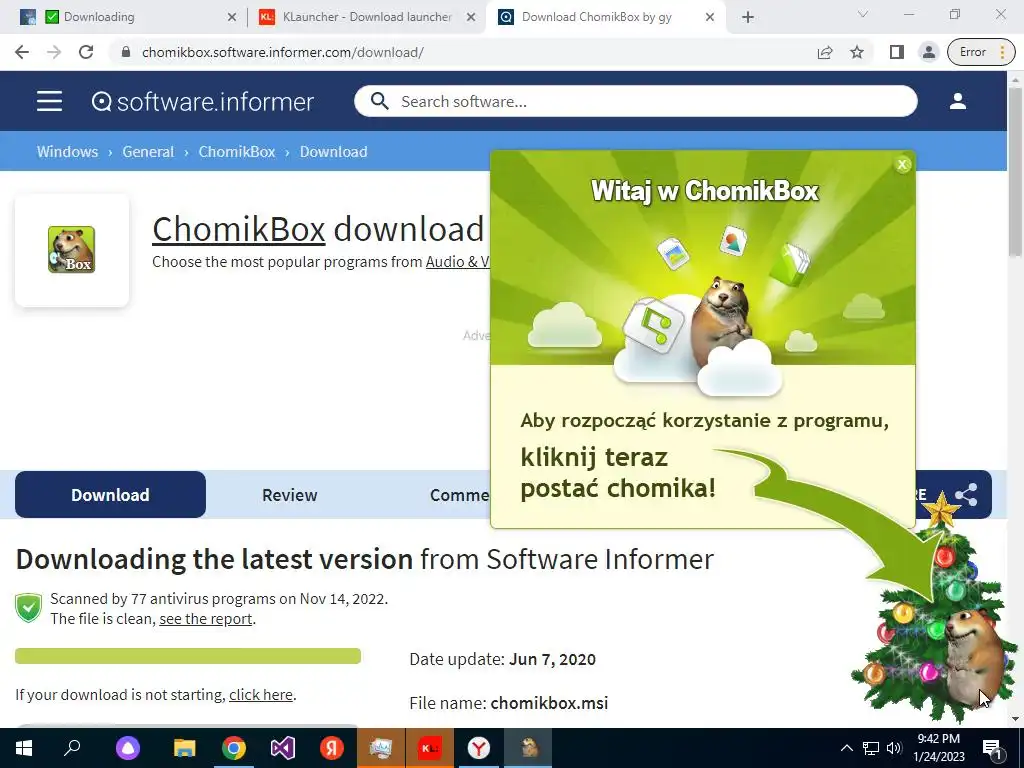Image resolution: width=1024 pixels, height=768 pixels.
Task: Open the KLauncher taskbar icon
Action: (x=430, y=748)
